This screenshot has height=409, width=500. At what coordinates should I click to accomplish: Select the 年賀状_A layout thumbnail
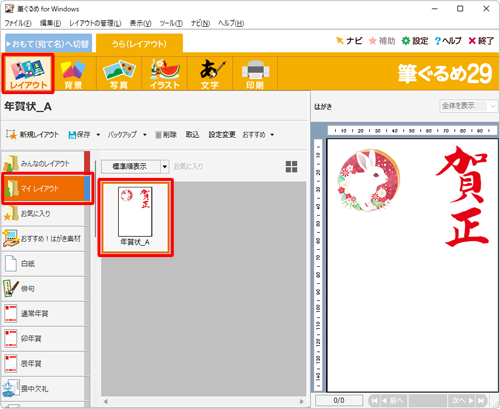tap(135, 217)
